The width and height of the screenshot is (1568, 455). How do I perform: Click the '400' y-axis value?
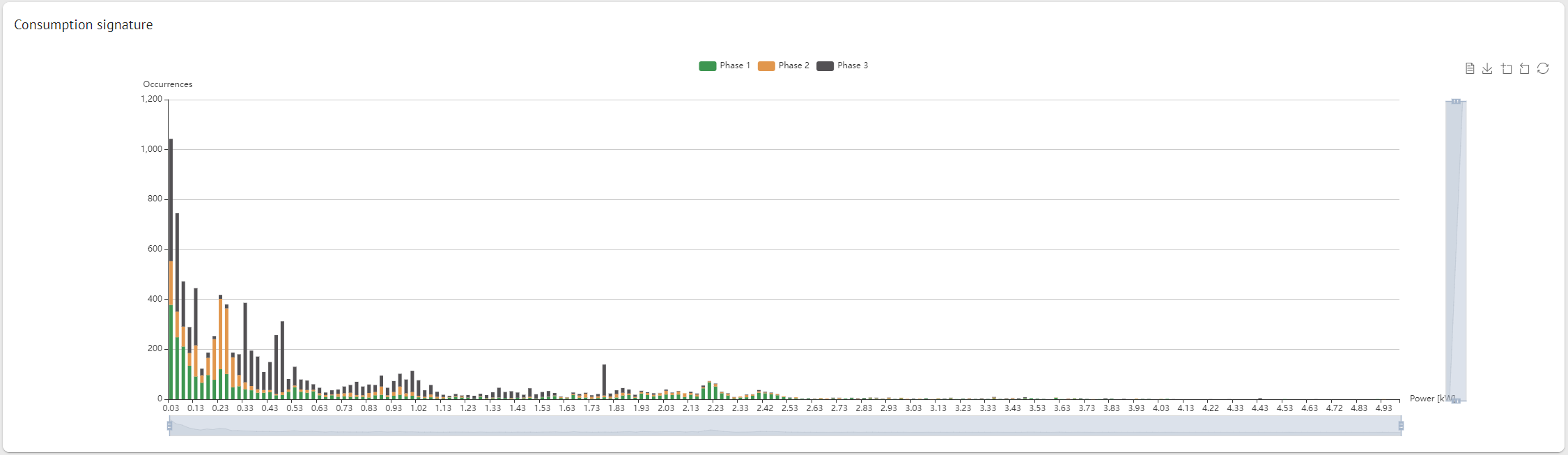click(x=155, y=299)
